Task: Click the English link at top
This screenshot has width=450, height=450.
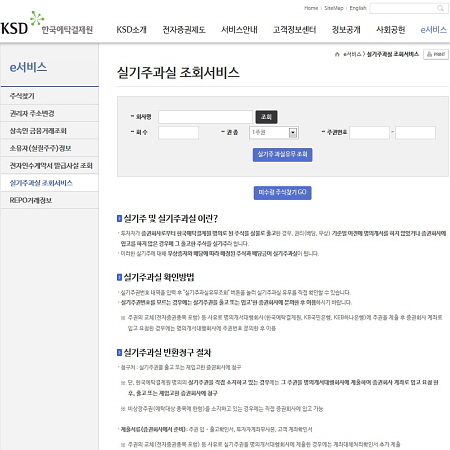Action: click(x=358, y=8)
